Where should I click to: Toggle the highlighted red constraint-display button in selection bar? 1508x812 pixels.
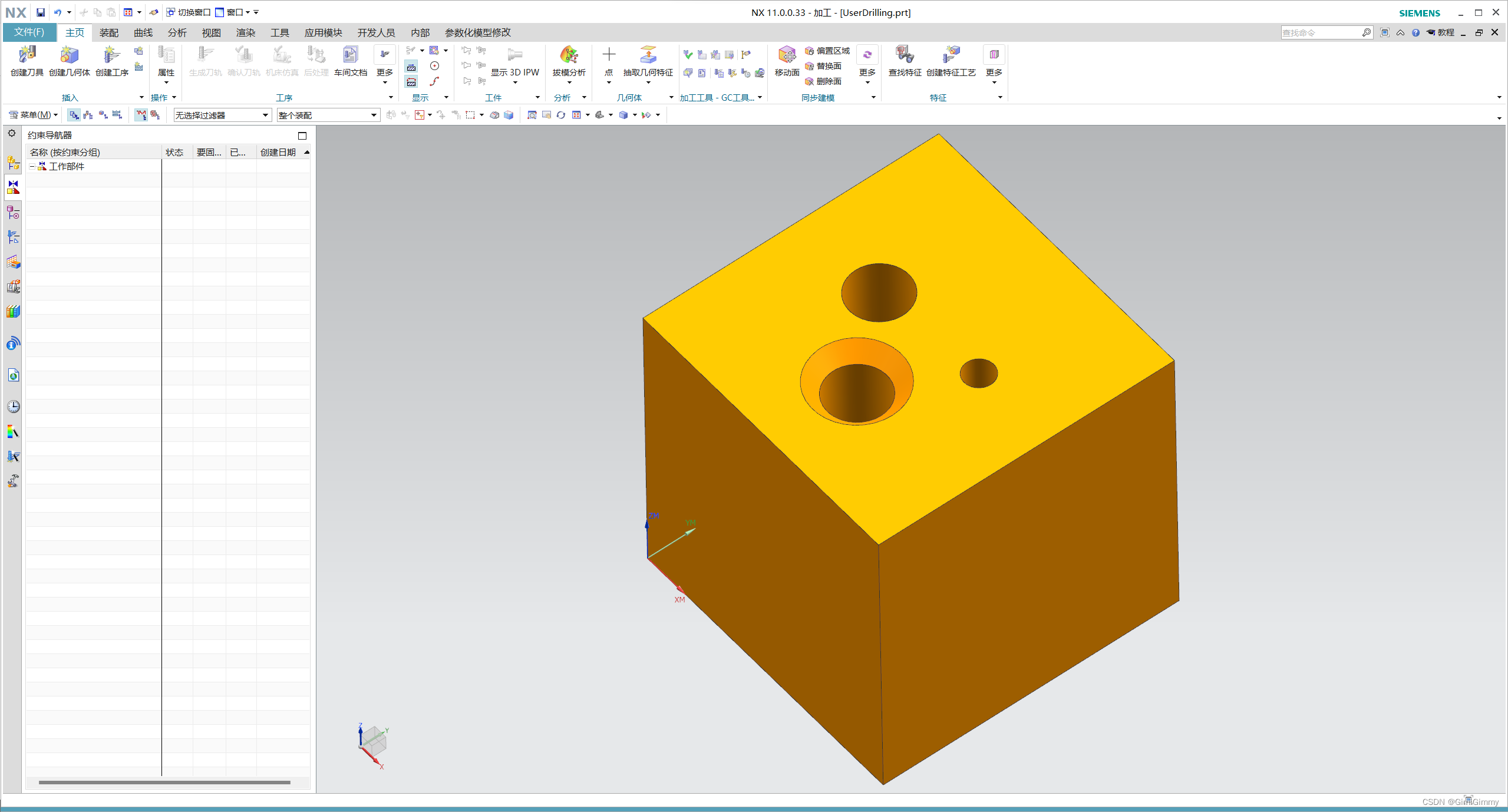pos(141,115)
